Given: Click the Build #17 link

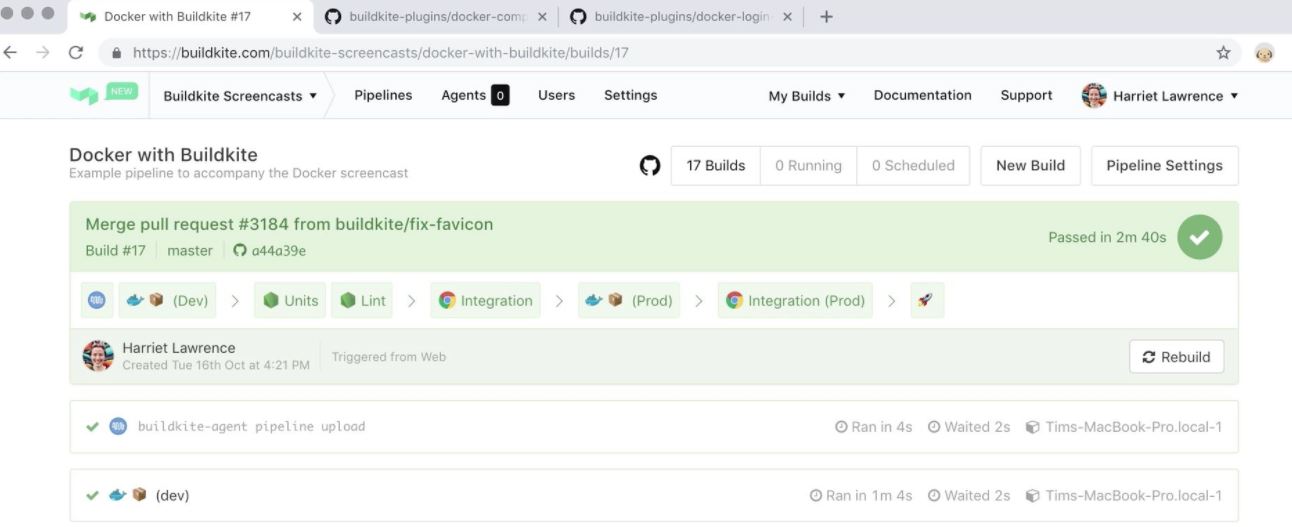Looking at the screenshot, I should point(116,250).
